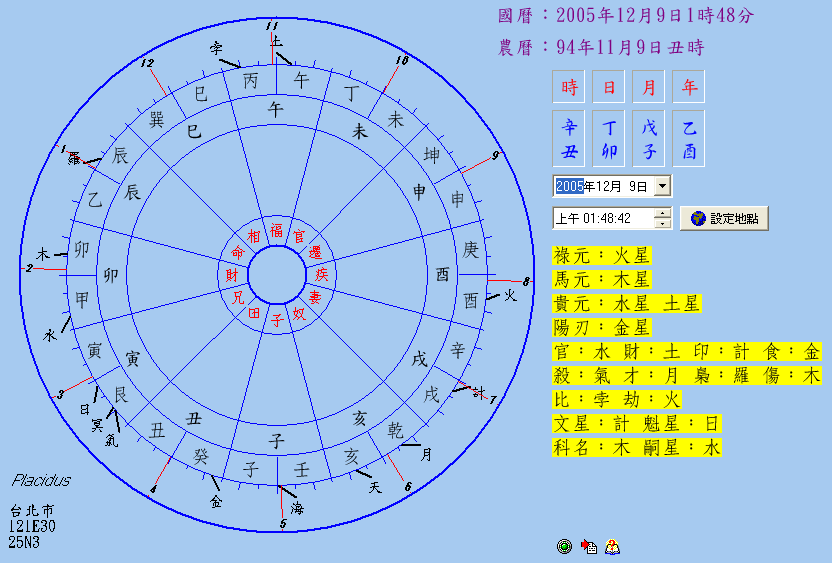
Task: Click the 國曆 2005年12月9日1時48分 heading
Action: pos(626,15)
